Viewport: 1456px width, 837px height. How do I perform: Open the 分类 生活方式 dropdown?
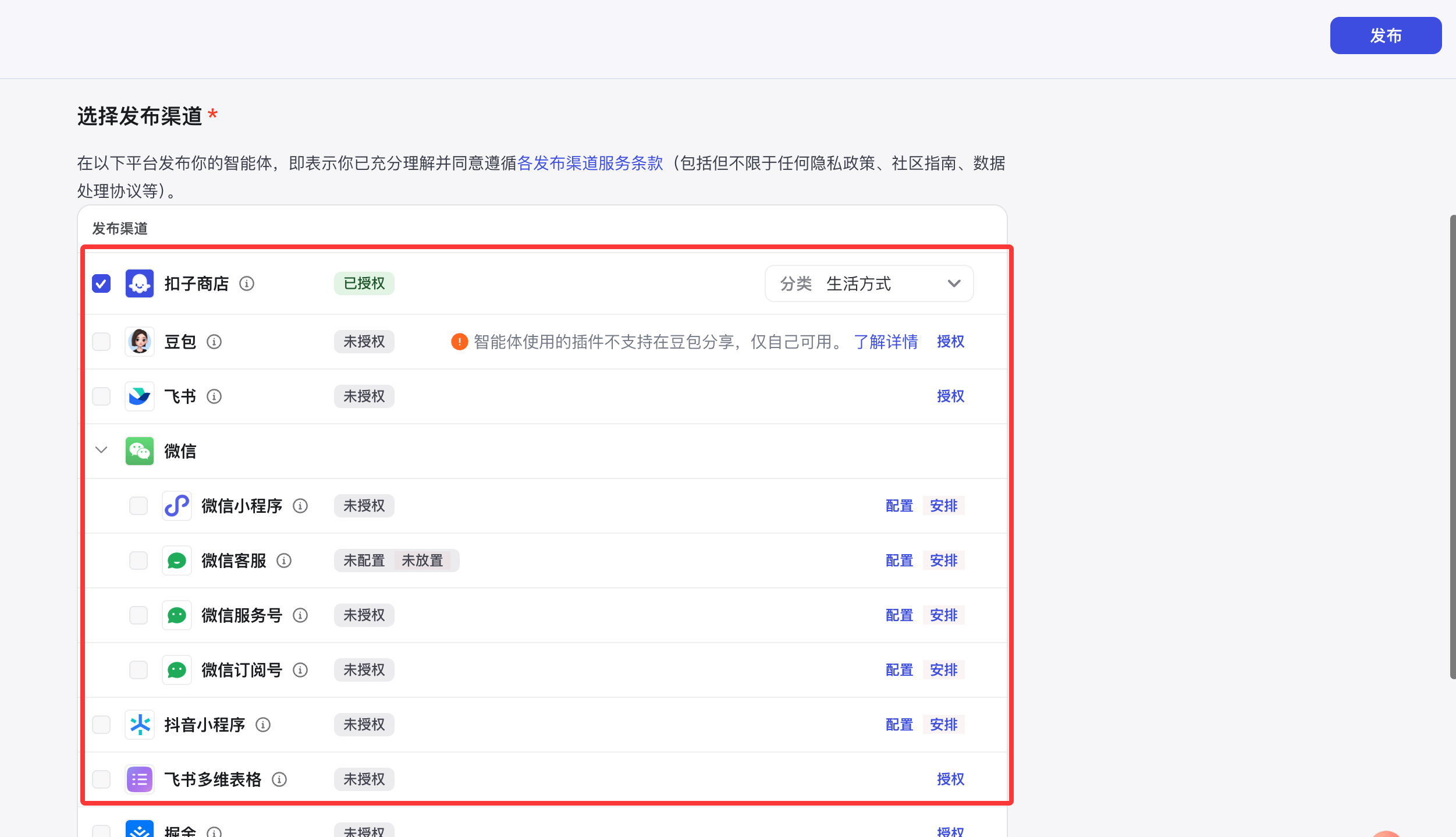coord(869,283)
